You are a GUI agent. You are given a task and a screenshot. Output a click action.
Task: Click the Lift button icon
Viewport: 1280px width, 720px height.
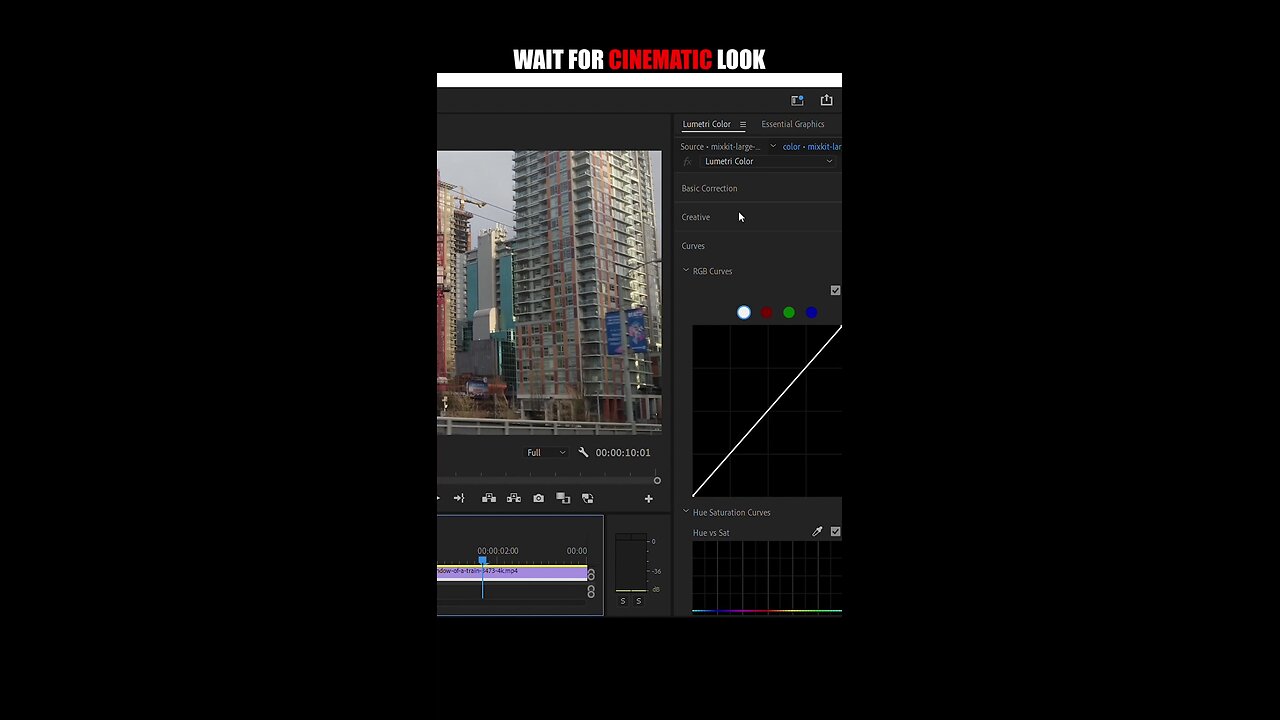489,498
